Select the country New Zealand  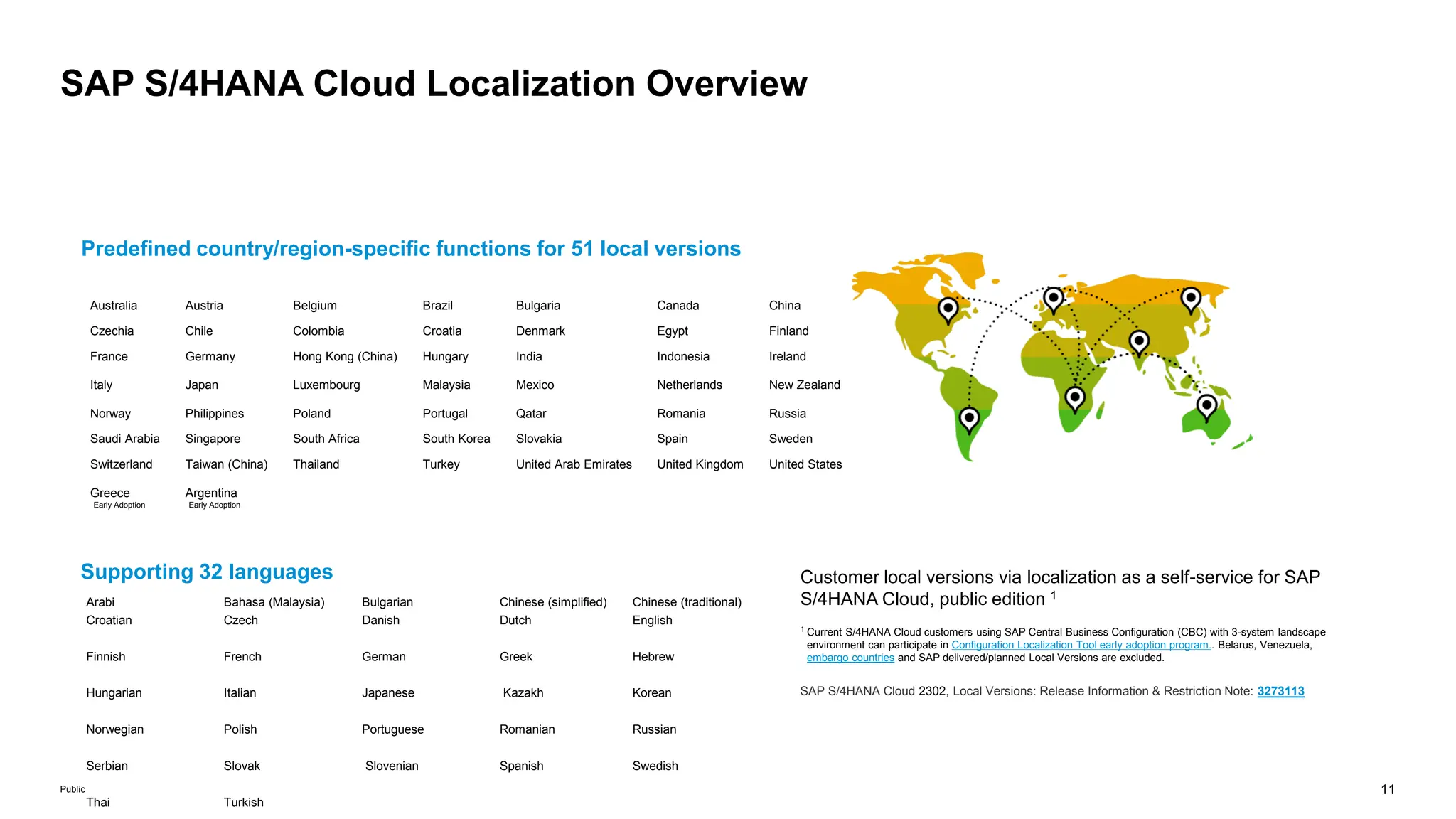(804, 385)
